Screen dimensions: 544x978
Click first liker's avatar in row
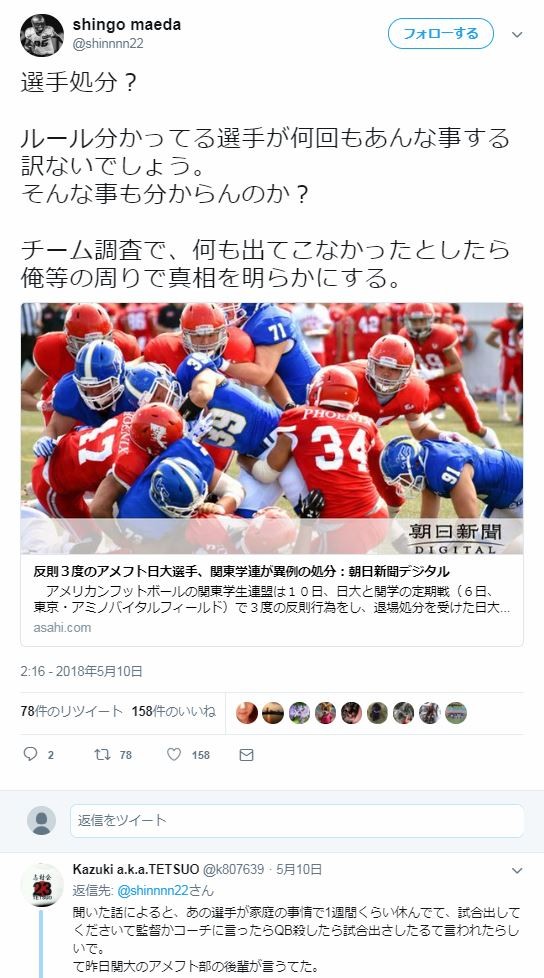(247, 712)
